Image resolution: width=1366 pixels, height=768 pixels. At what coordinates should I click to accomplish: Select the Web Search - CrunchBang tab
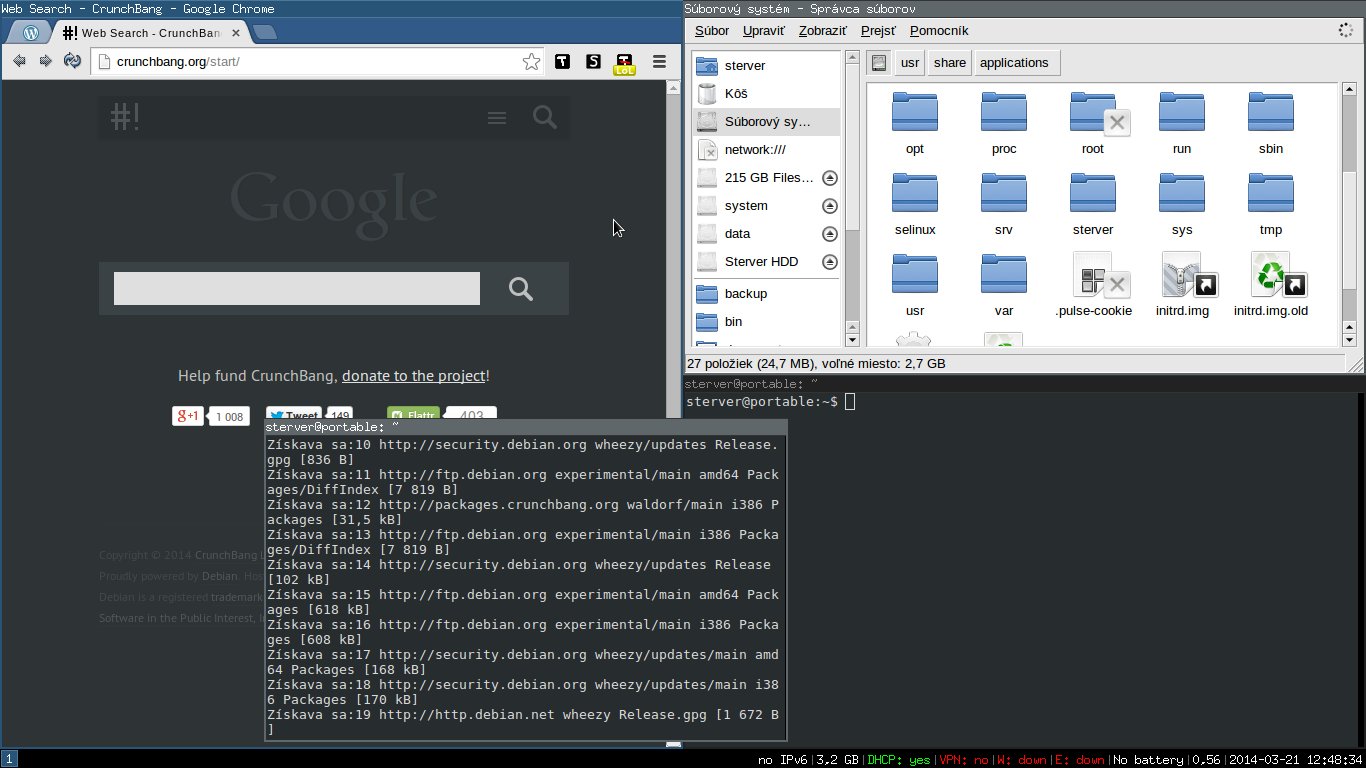pos(150,32)
